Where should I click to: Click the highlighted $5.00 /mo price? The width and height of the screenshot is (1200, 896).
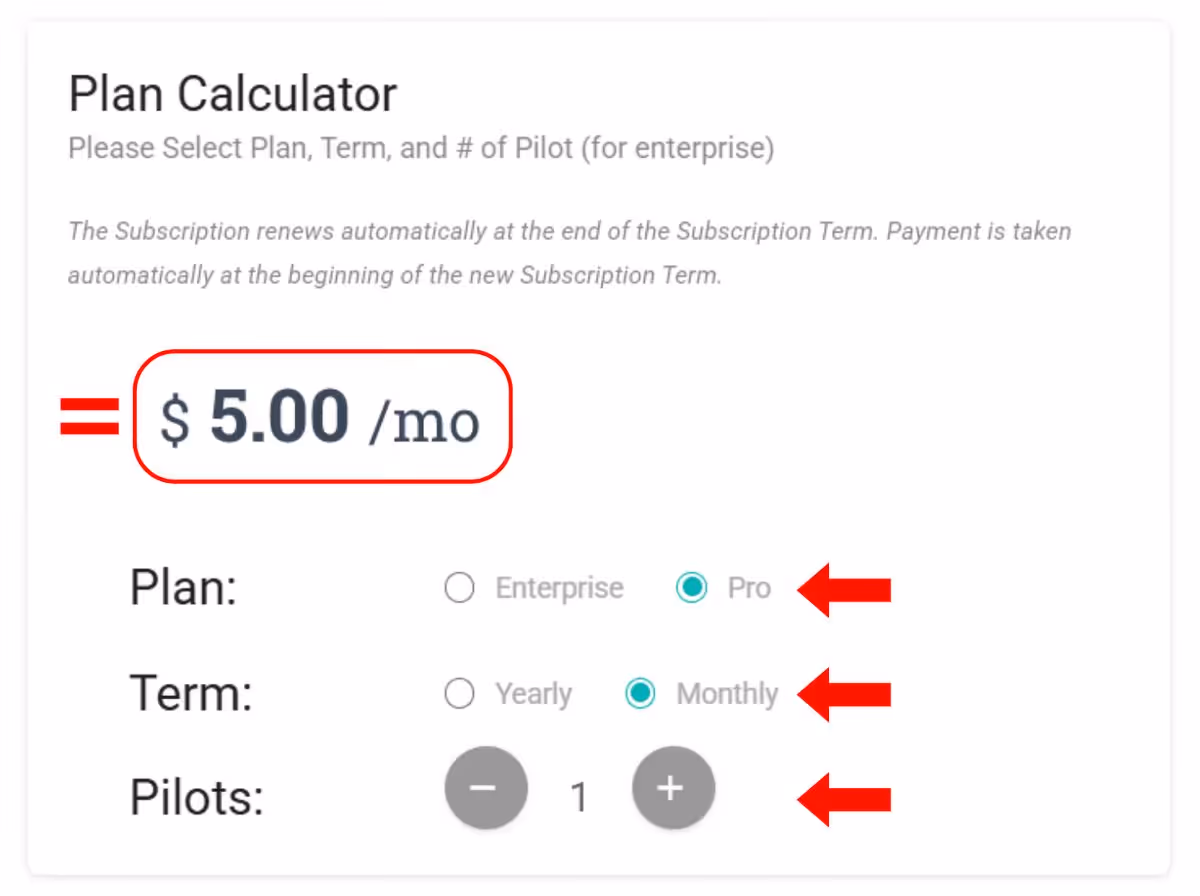click(320, 418)
